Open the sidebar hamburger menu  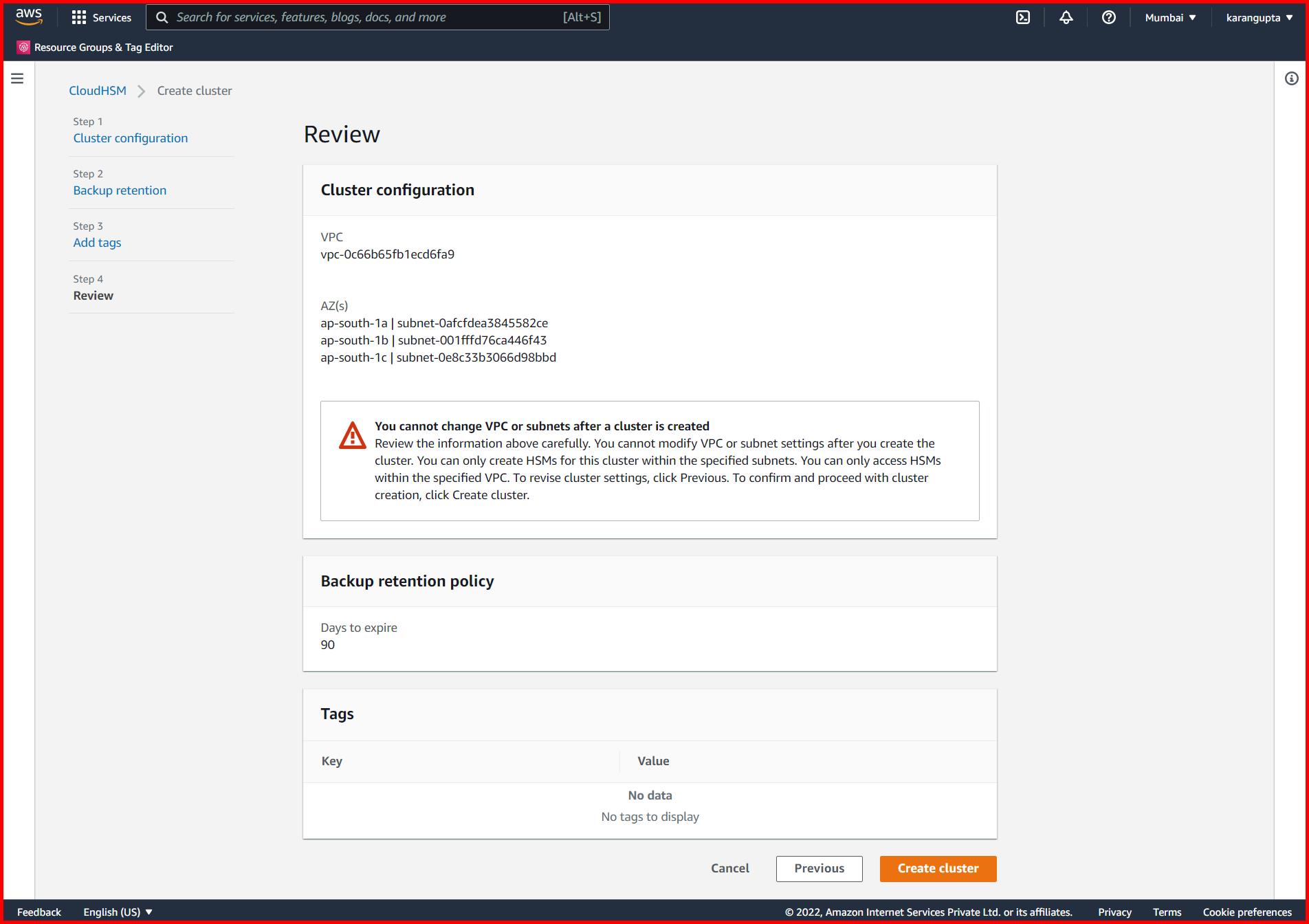[x=17, y=78]
